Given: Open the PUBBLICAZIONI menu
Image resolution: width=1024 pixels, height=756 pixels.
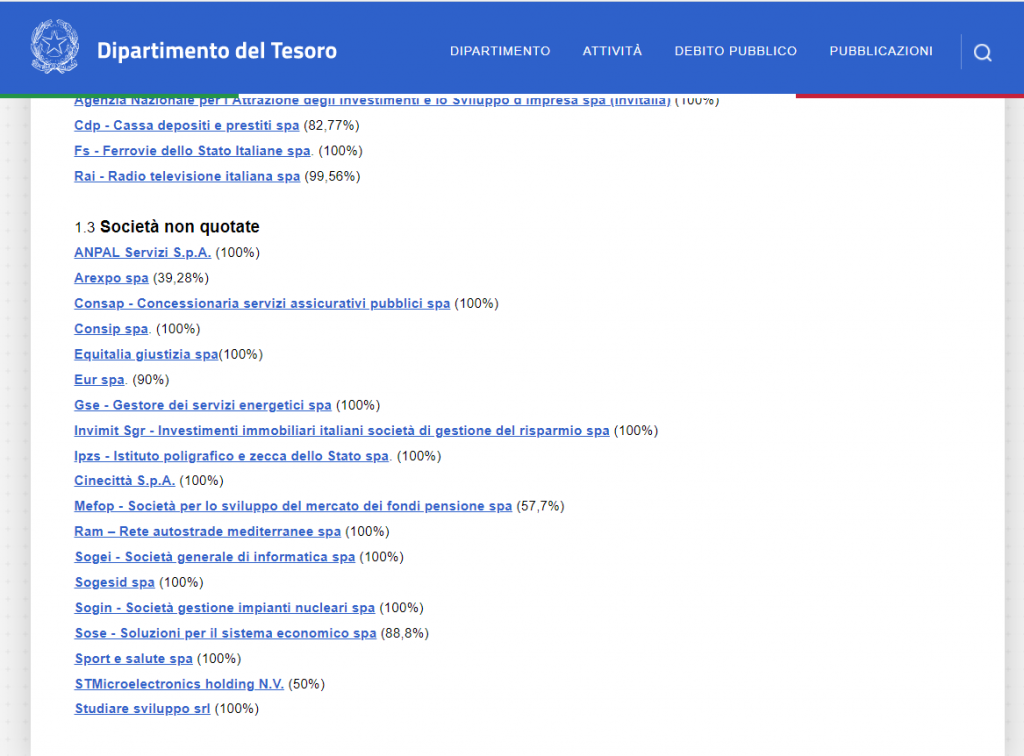Looking at the screenshot, I should [x=881, y=51].
